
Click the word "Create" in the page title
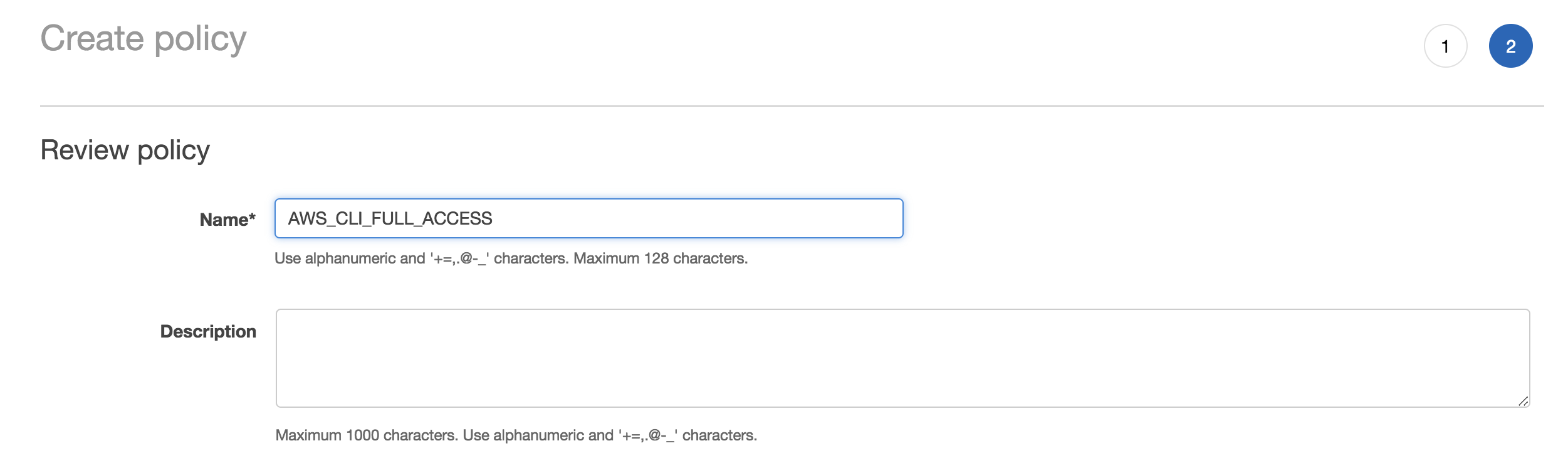(92, 39)
